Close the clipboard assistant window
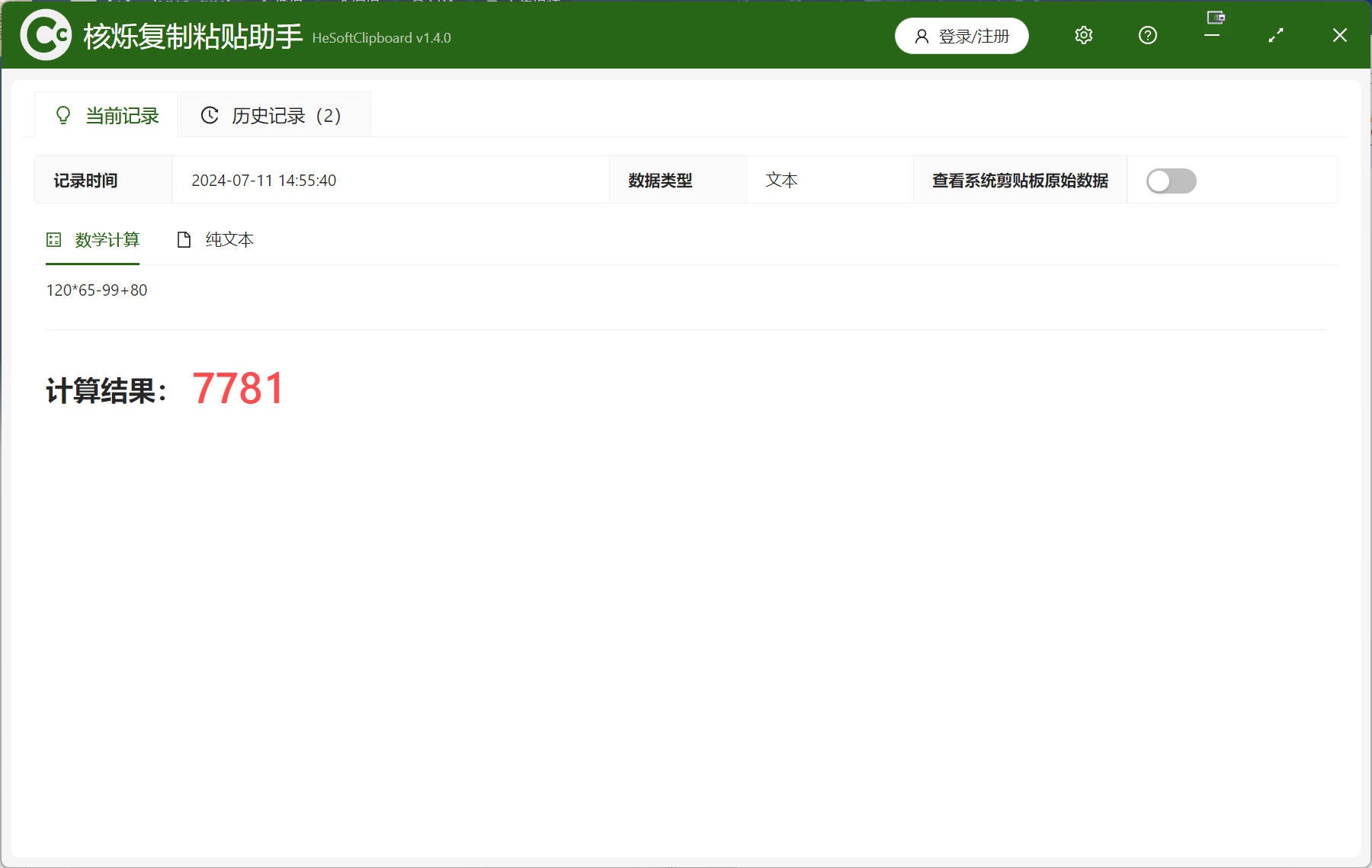The height and width of the screenshot is (868, 1372). [1339, 36]
